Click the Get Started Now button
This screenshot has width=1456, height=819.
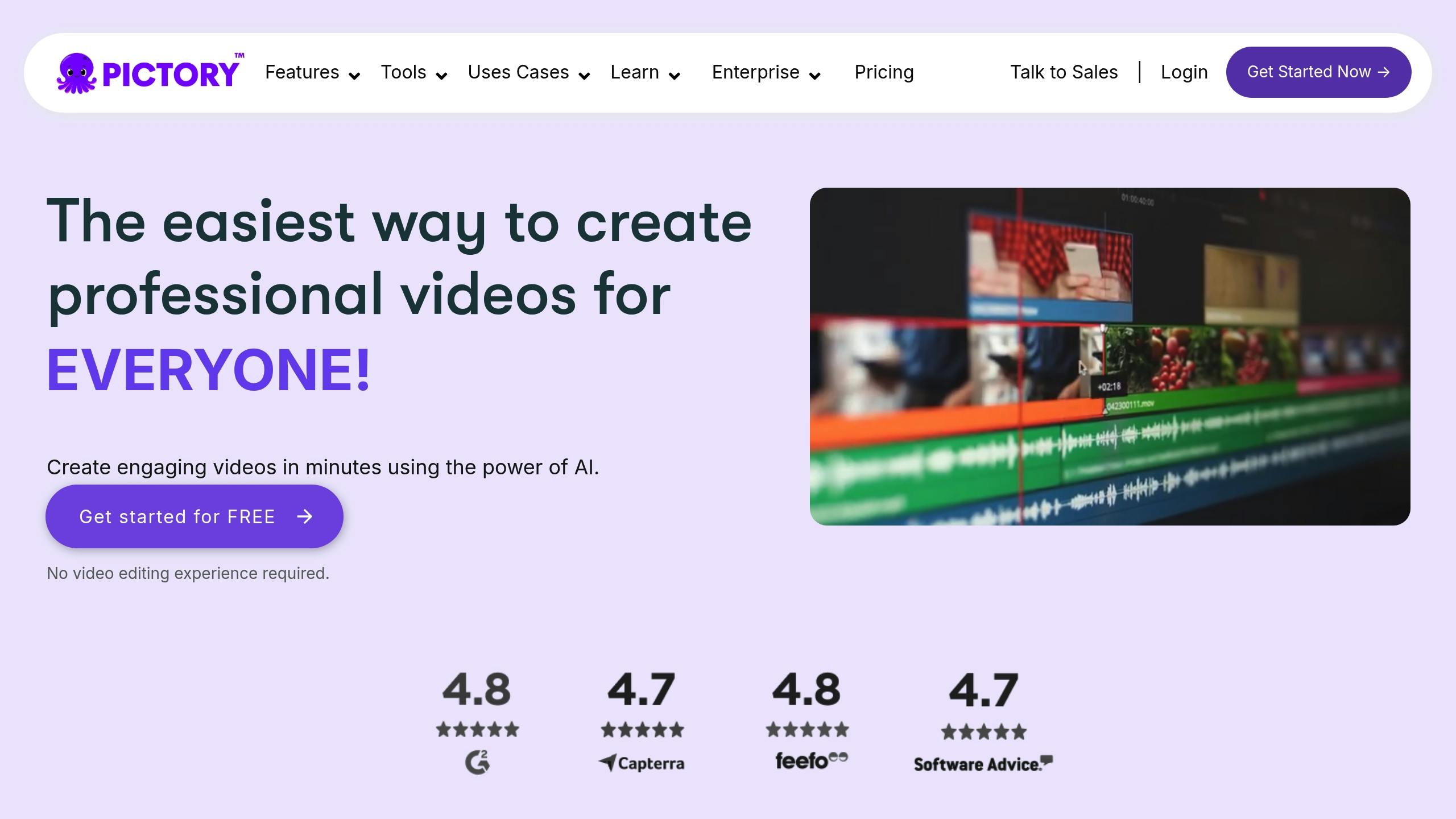pos(1318,72)
